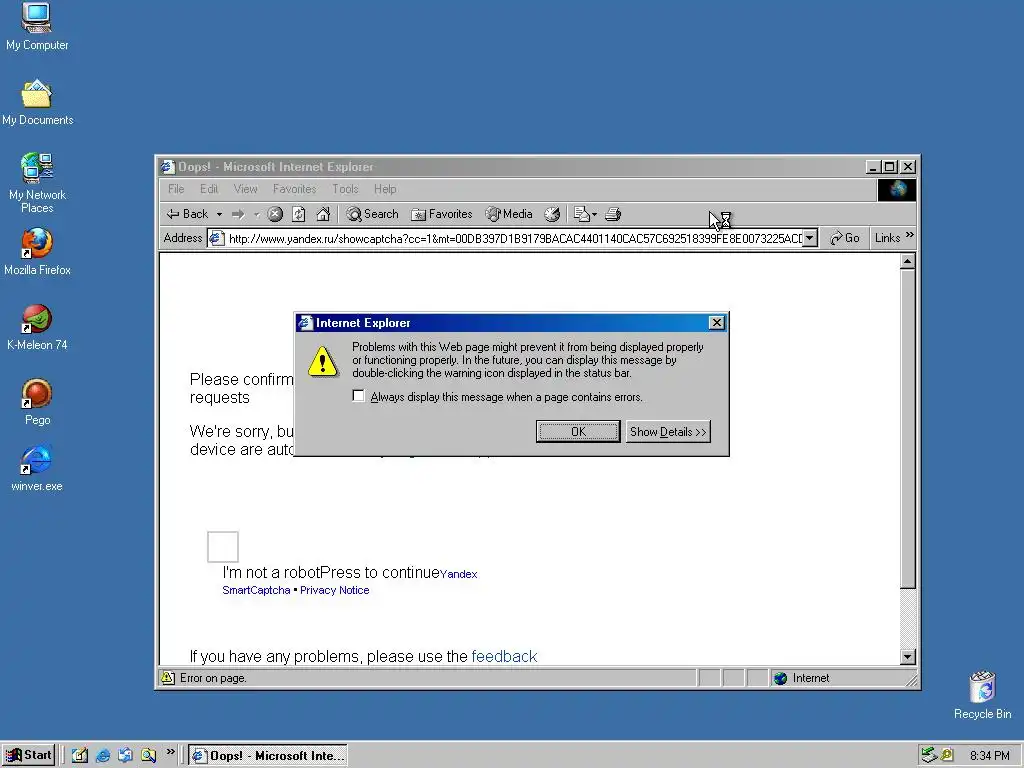1024x768 pixels.
Task: Open the Yandex link
Action: coord(458,574)
